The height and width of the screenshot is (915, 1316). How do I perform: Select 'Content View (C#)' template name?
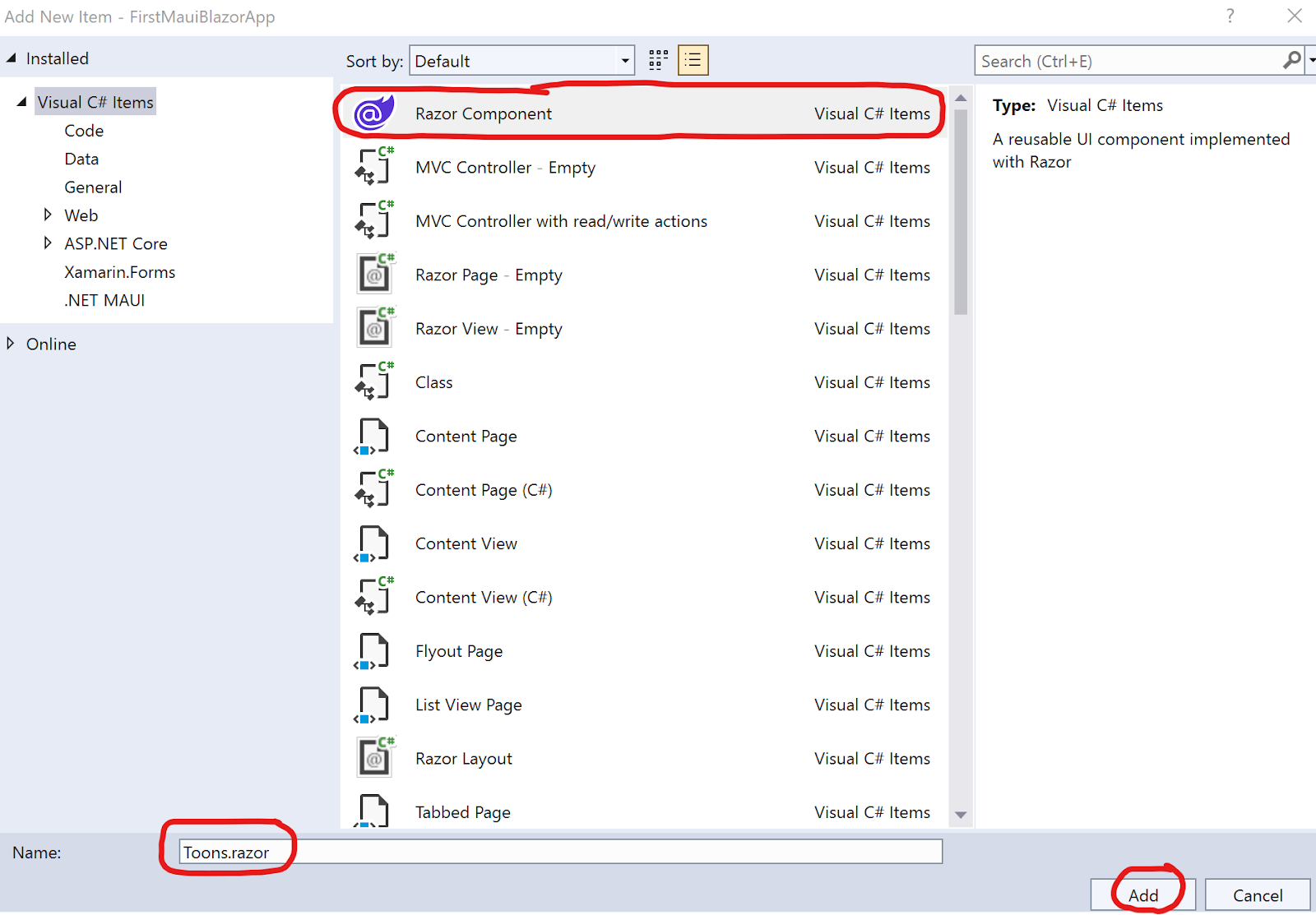(484, 598)
